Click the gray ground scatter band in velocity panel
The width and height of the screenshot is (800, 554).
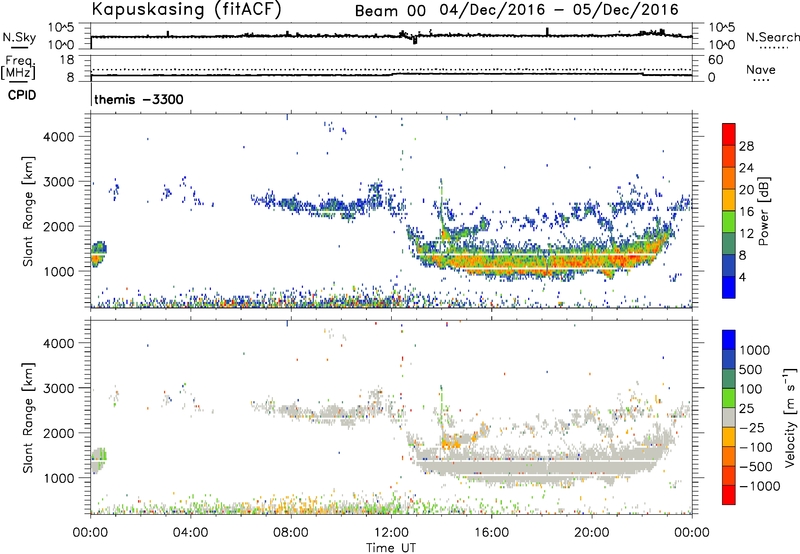[541, 467]
